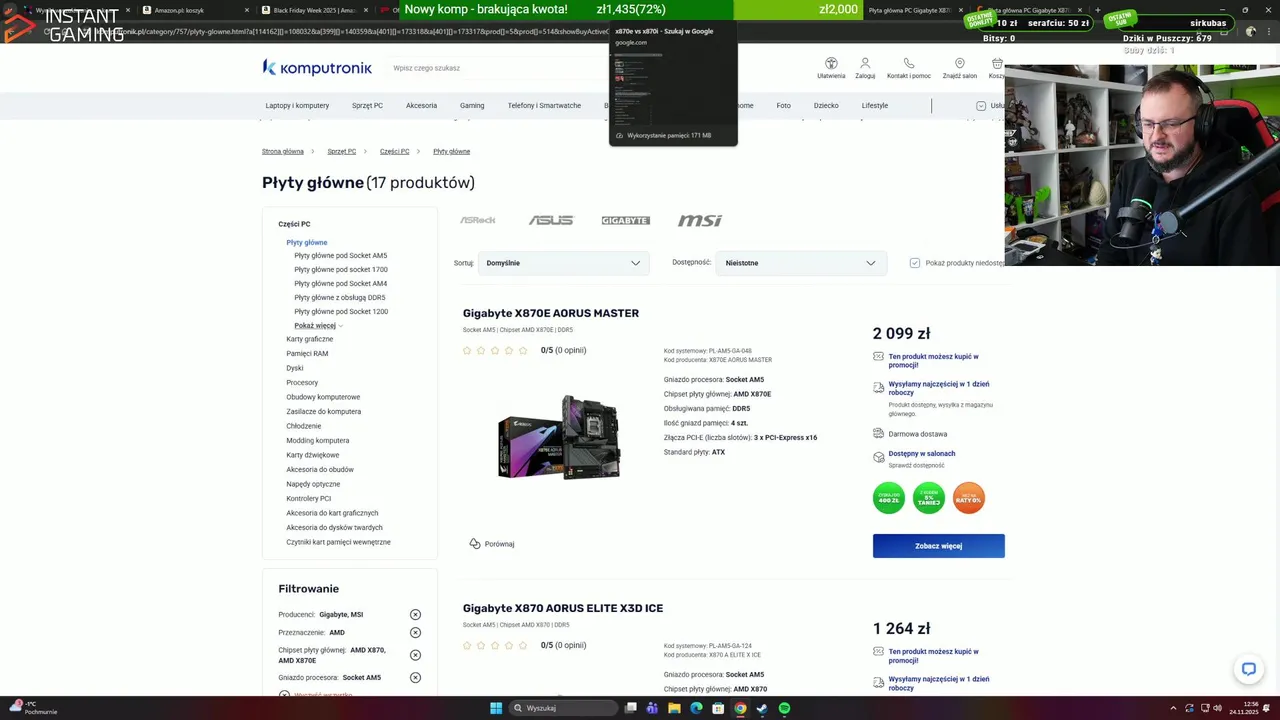Image resolution: width=1280 pixels, height=720 pixels.
Task: Open Telefony i Smartwatche menu
Action: (544, 105)
